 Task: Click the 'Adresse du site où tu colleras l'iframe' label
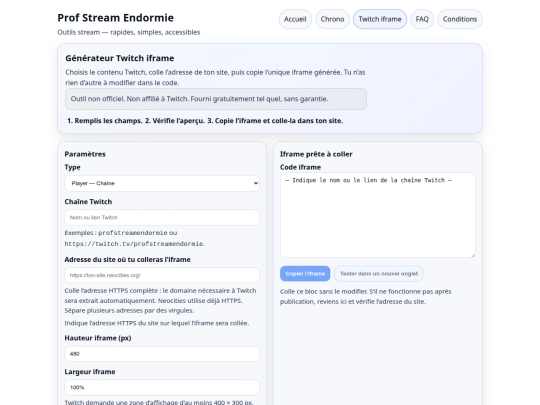[x=127, y=260]
